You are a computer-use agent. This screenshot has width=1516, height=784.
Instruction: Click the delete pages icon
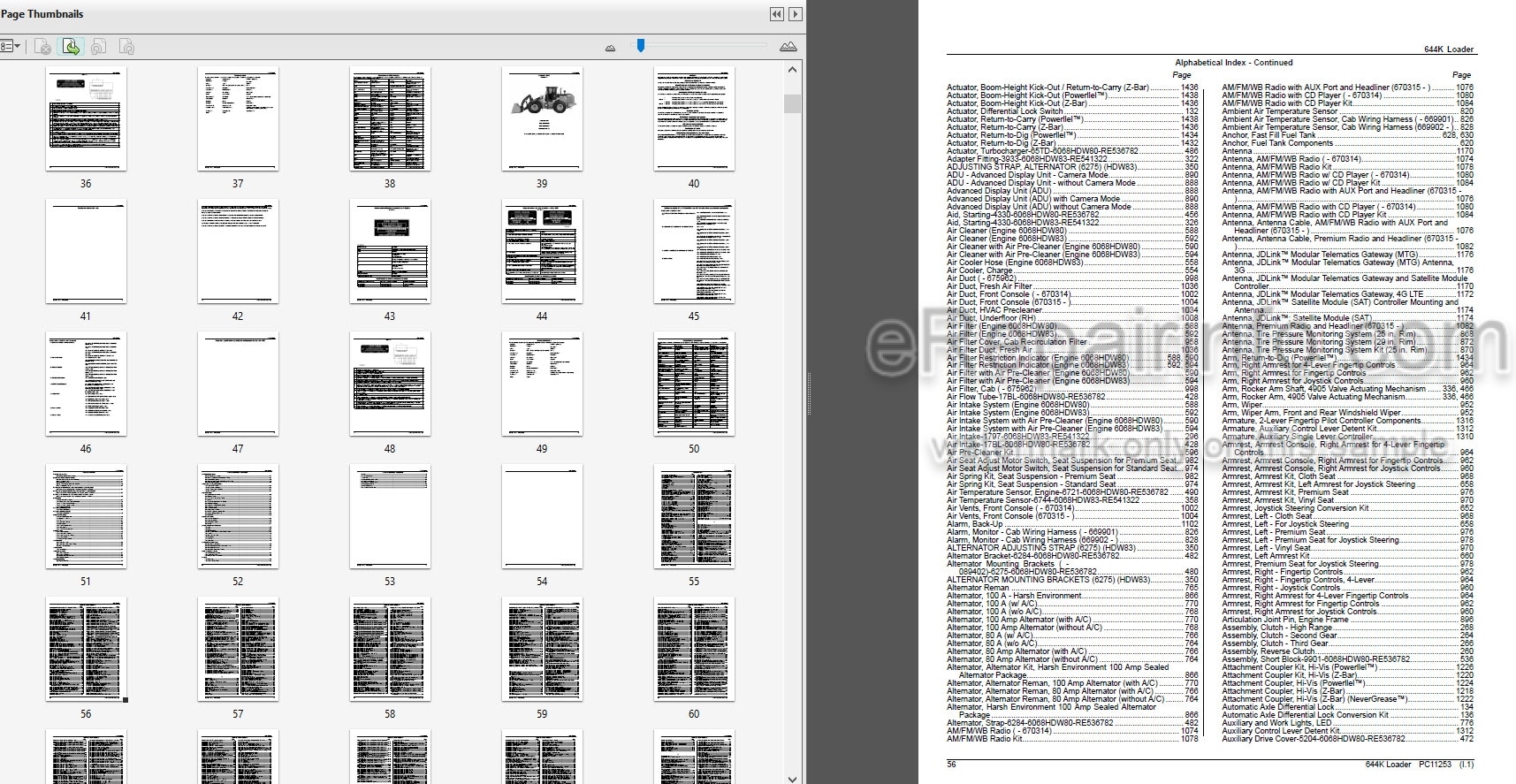[x=42, y=47]
